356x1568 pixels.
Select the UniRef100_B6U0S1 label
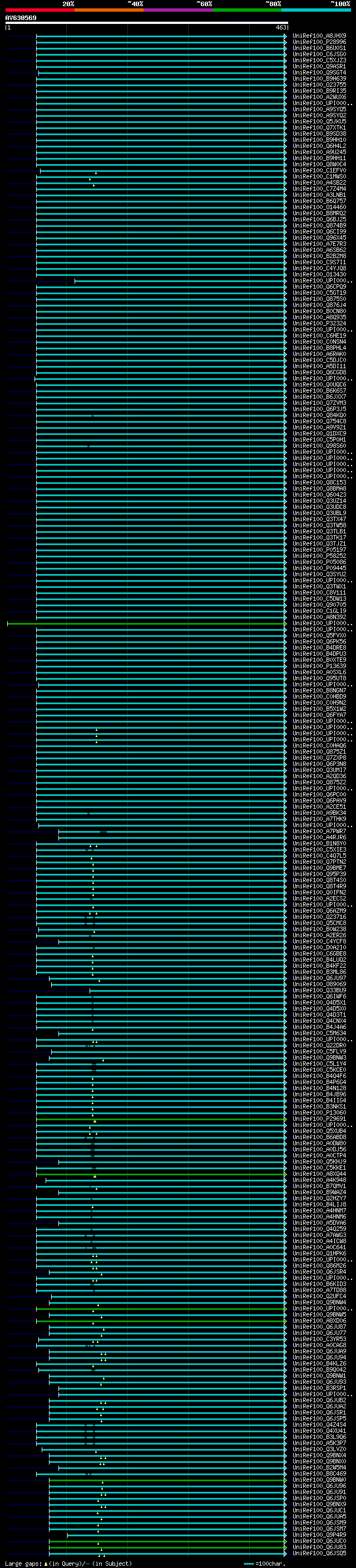click(x=319, y=48)
